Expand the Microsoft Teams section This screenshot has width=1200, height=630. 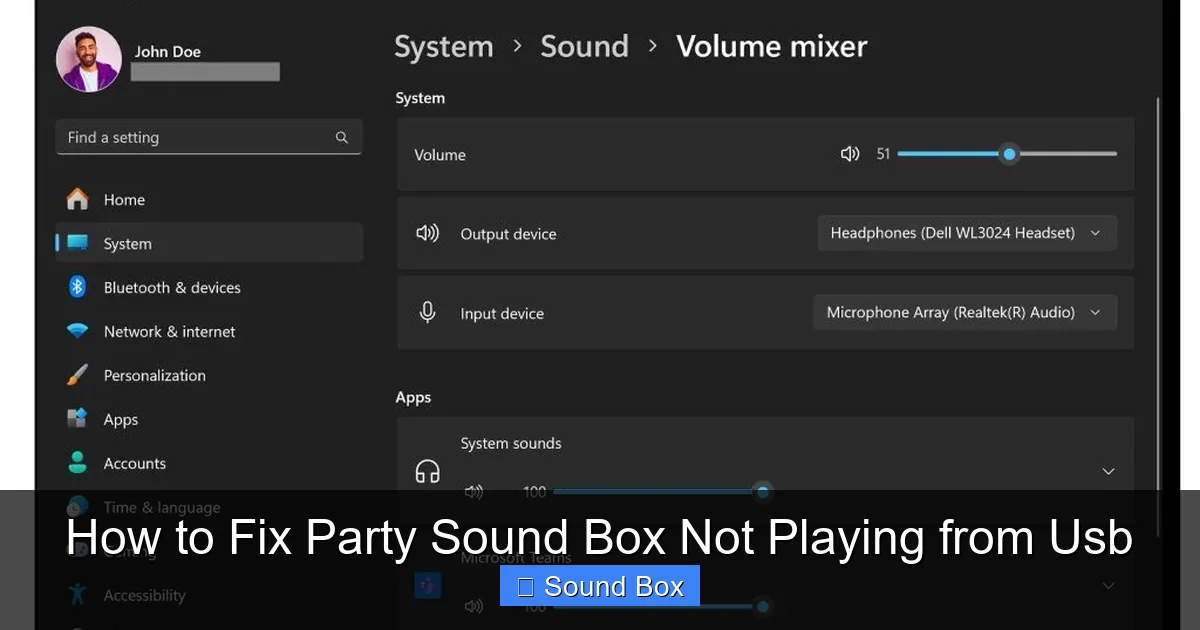coord(1108,584)
